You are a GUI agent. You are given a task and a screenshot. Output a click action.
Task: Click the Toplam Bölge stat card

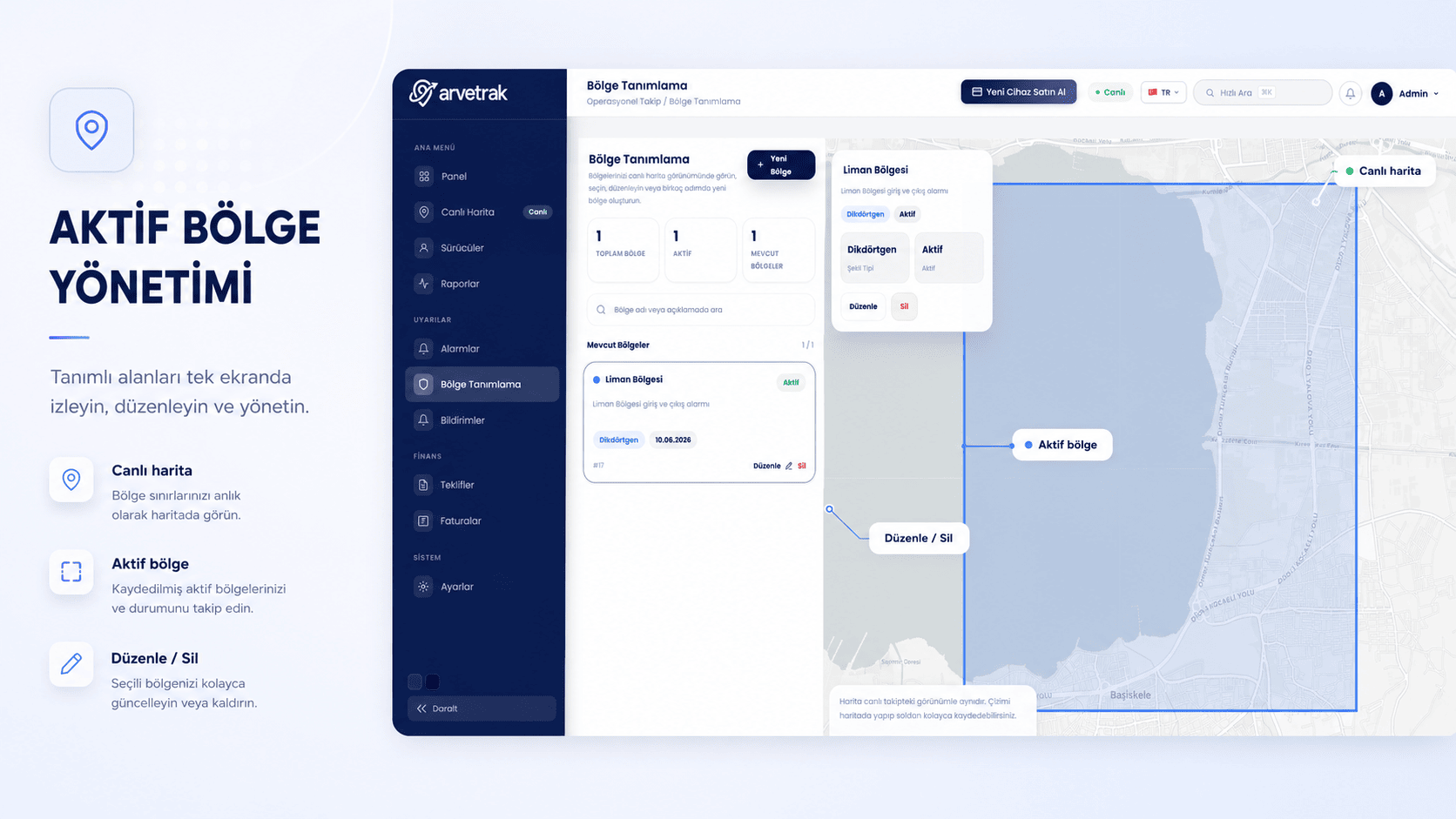tap(623, 250)
